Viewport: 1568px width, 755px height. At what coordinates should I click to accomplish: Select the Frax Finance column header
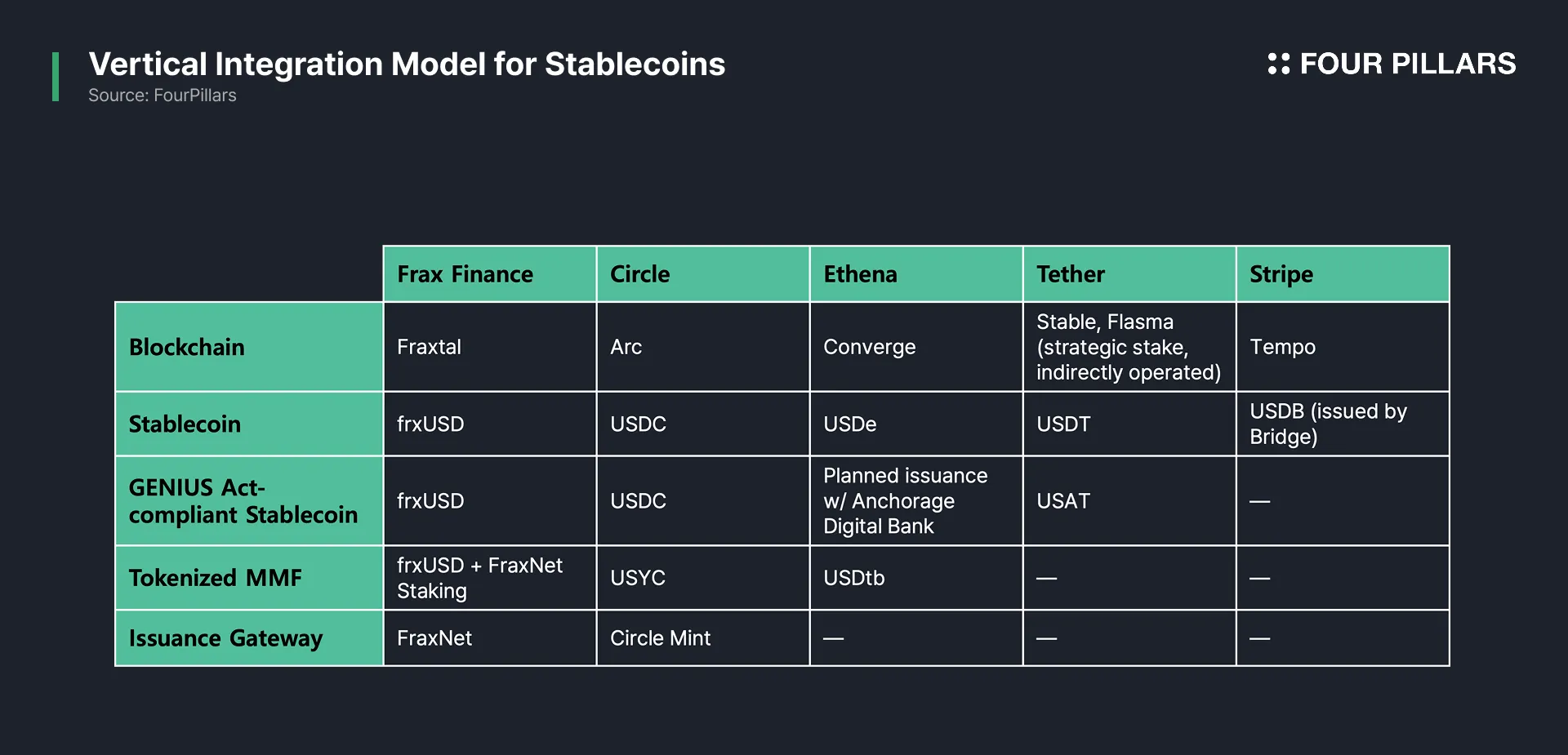[465, 274]
